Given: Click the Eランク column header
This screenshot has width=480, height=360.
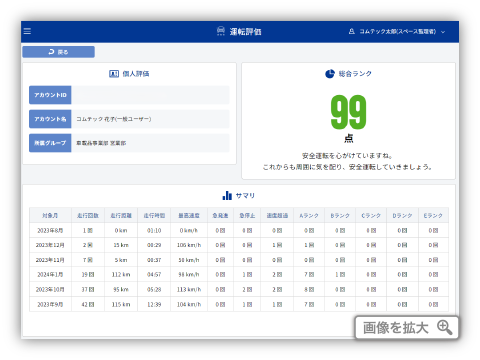Looking at the screenshot, I should point(433,216).
